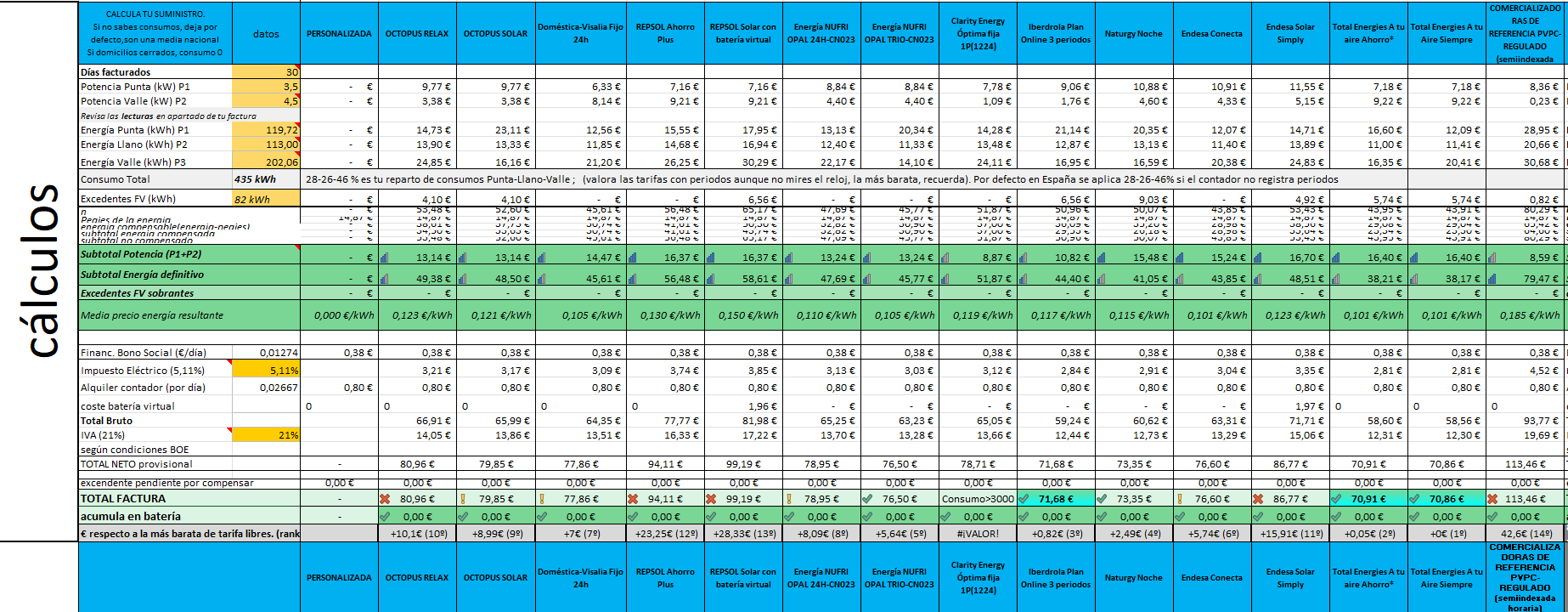Click the bar icon beside 15,48 € potencia subtotal
1568x612 pixels.
coord(1102,257)
